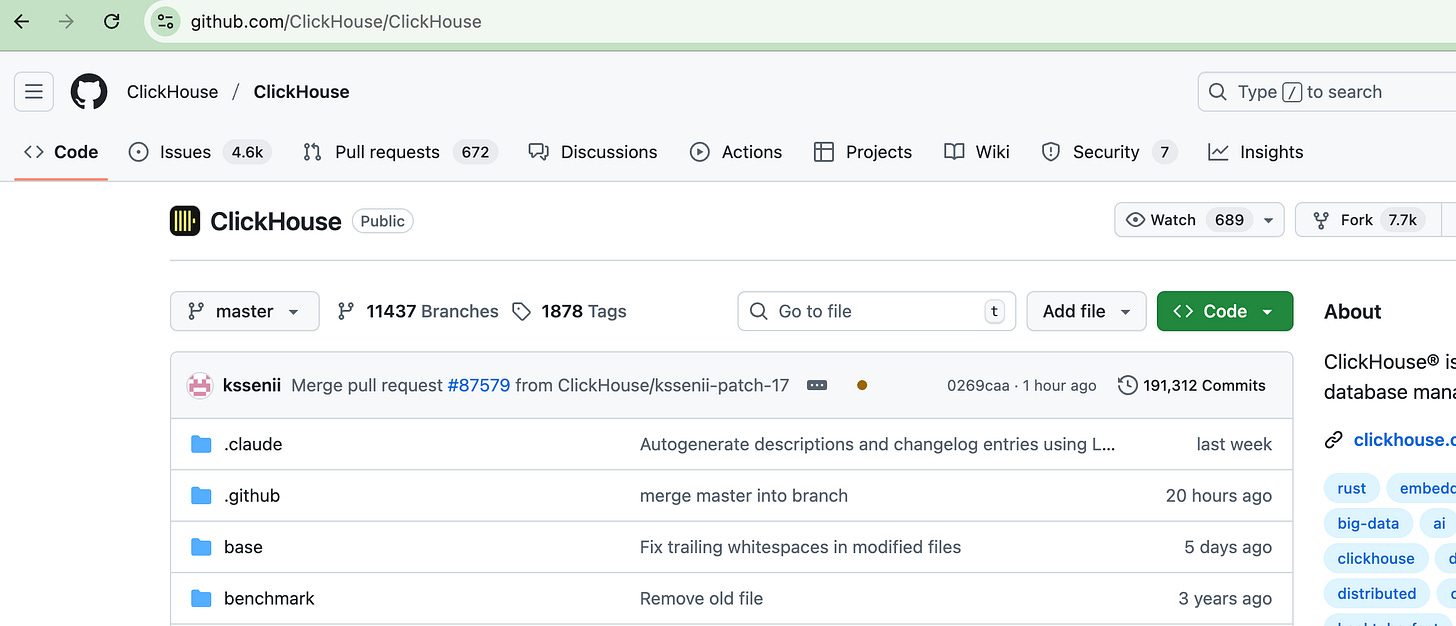Switch to the Discussions tab
This screenshot has width=1456, height=626.
[593, 152]
